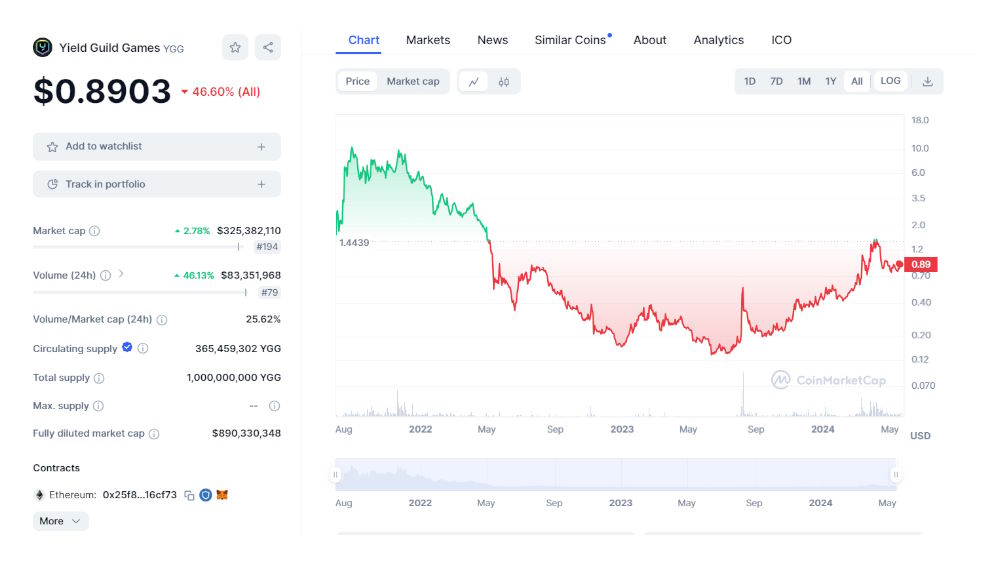Click Add to watchlist button
Viewport: 1000px width, 562px height.
coord(157,147)
